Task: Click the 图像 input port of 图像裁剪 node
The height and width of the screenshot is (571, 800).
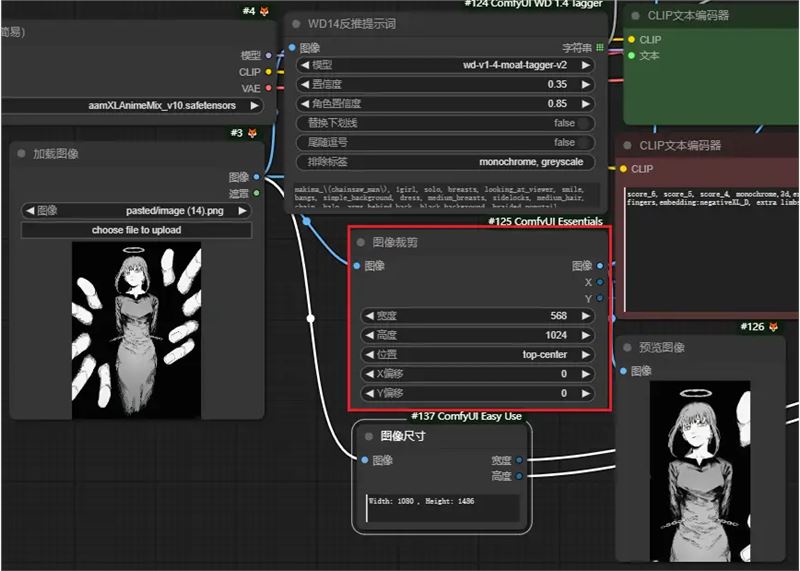Action: [357, 265]
